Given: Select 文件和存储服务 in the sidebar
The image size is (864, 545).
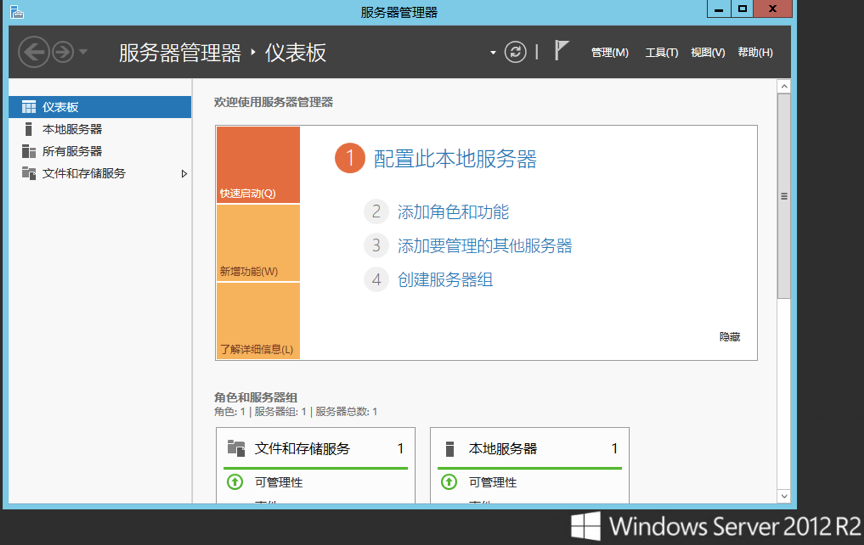Looking at the screenshot, I should pos(100,173).
